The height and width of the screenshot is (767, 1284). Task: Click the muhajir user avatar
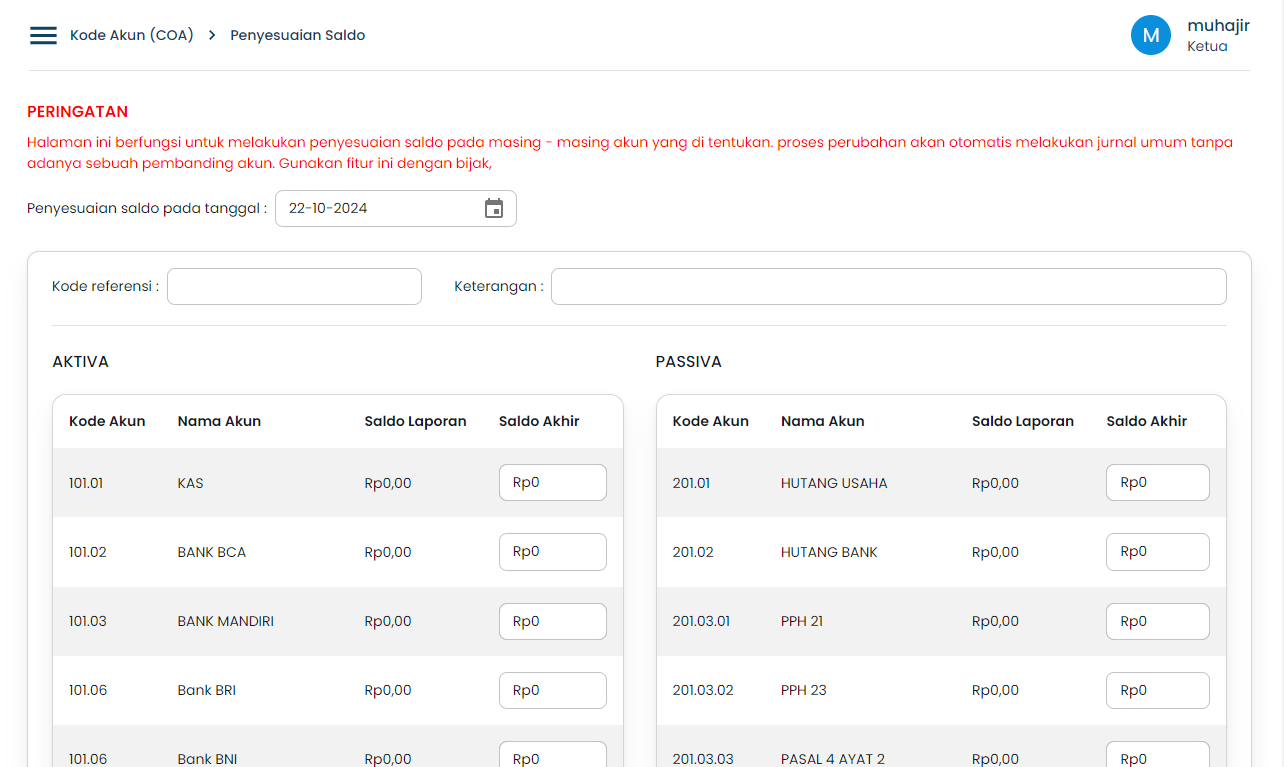[x=1150, y=35]
